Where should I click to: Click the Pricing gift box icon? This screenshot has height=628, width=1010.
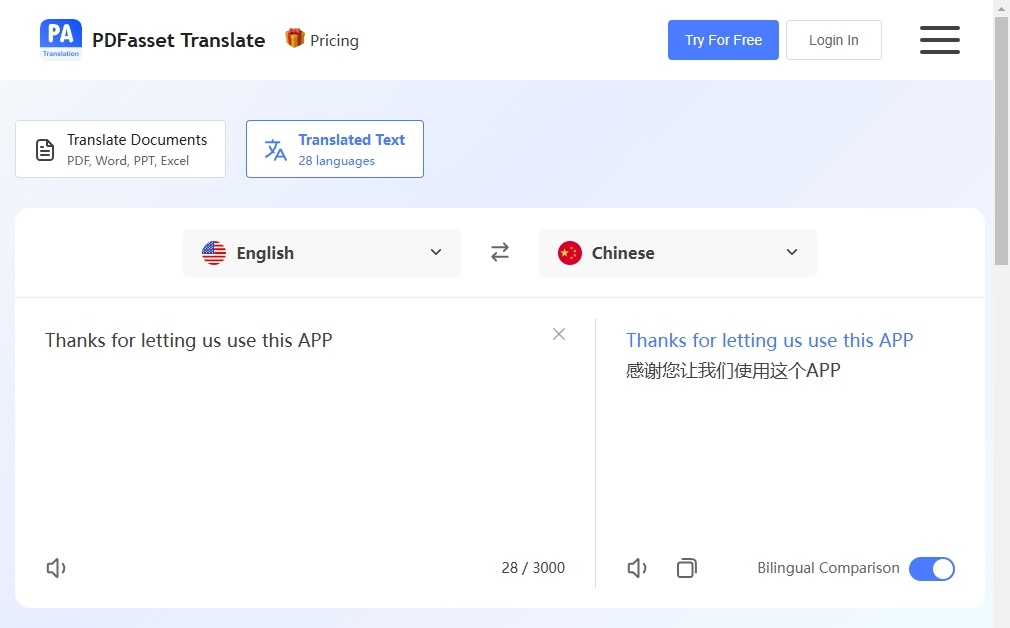(294, 39)
